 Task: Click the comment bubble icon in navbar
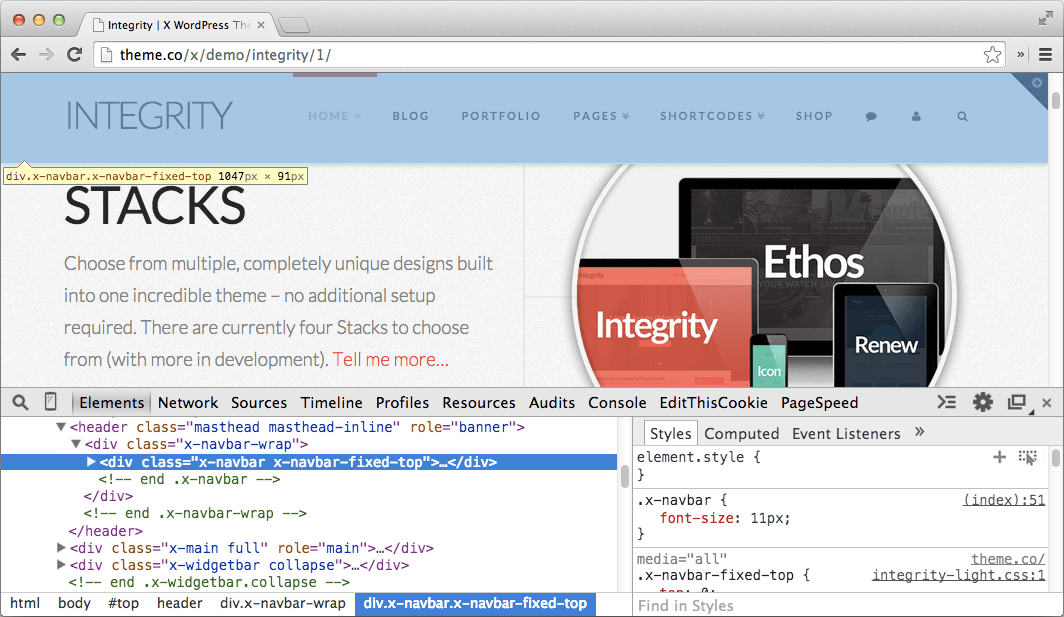coord(871,117)
